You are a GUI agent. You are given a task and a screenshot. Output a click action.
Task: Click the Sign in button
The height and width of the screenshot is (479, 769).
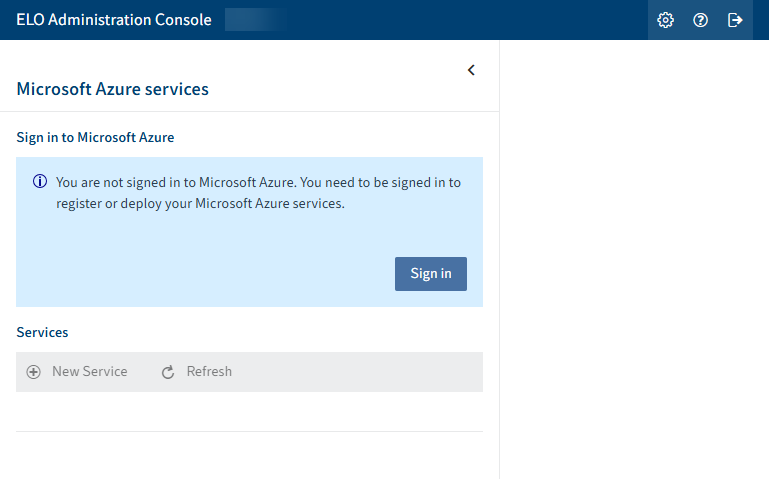point(431,274)
